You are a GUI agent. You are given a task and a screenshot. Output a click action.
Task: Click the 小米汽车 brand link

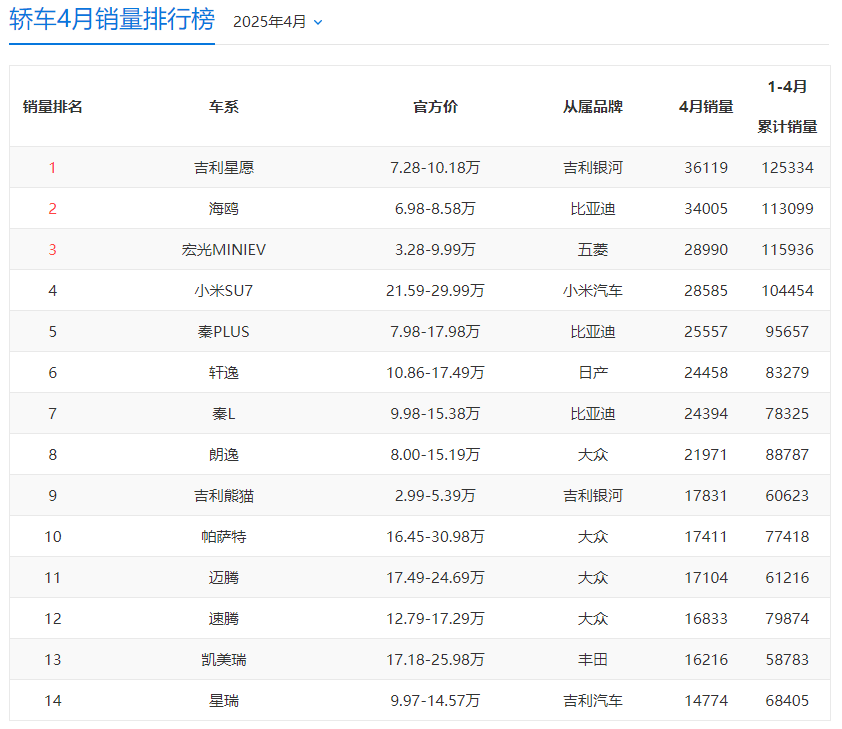pyautogui.click(x=593, y=291)
